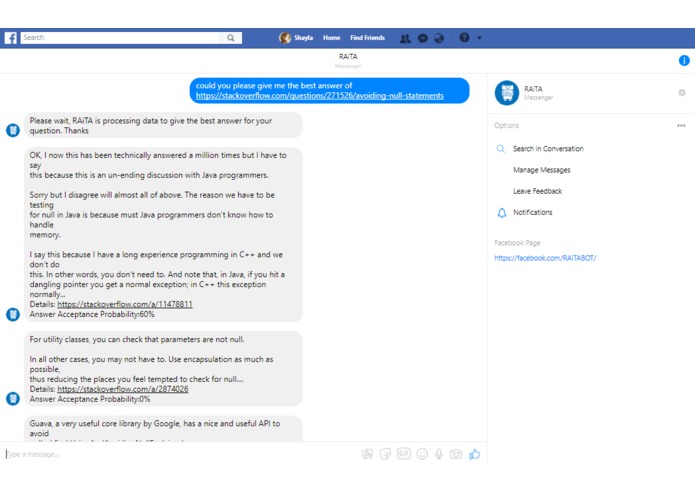The width and height of the screenshot is (695, 494).
Task: Open the GIF picker icon
Action: coord(404,453)
